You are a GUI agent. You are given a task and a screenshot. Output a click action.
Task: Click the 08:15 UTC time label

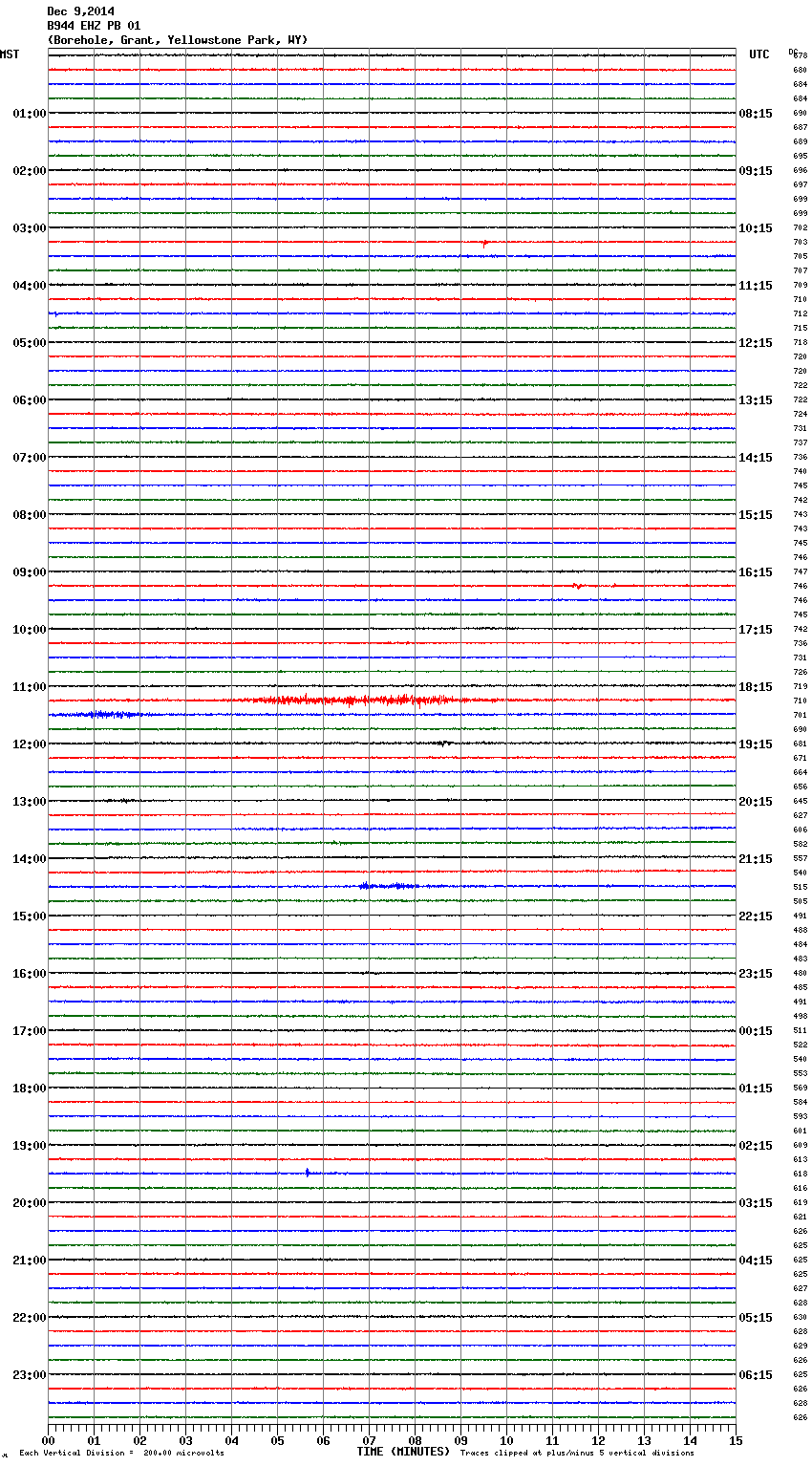756,113
